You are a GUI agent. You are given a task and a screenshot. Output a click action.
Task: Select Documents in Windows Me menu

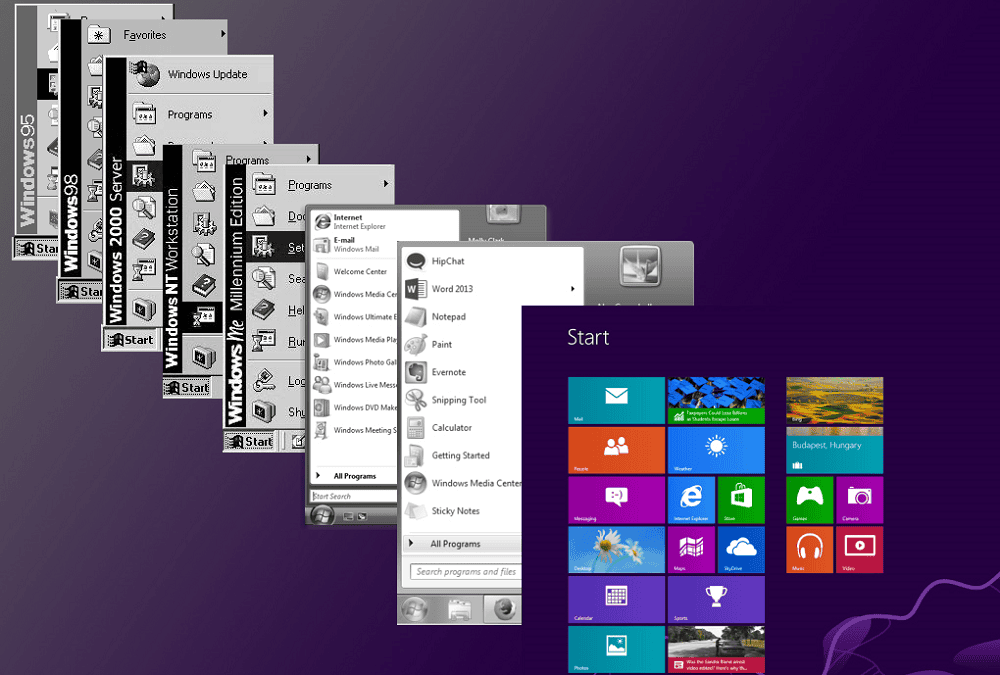click(x=276, y=216)
